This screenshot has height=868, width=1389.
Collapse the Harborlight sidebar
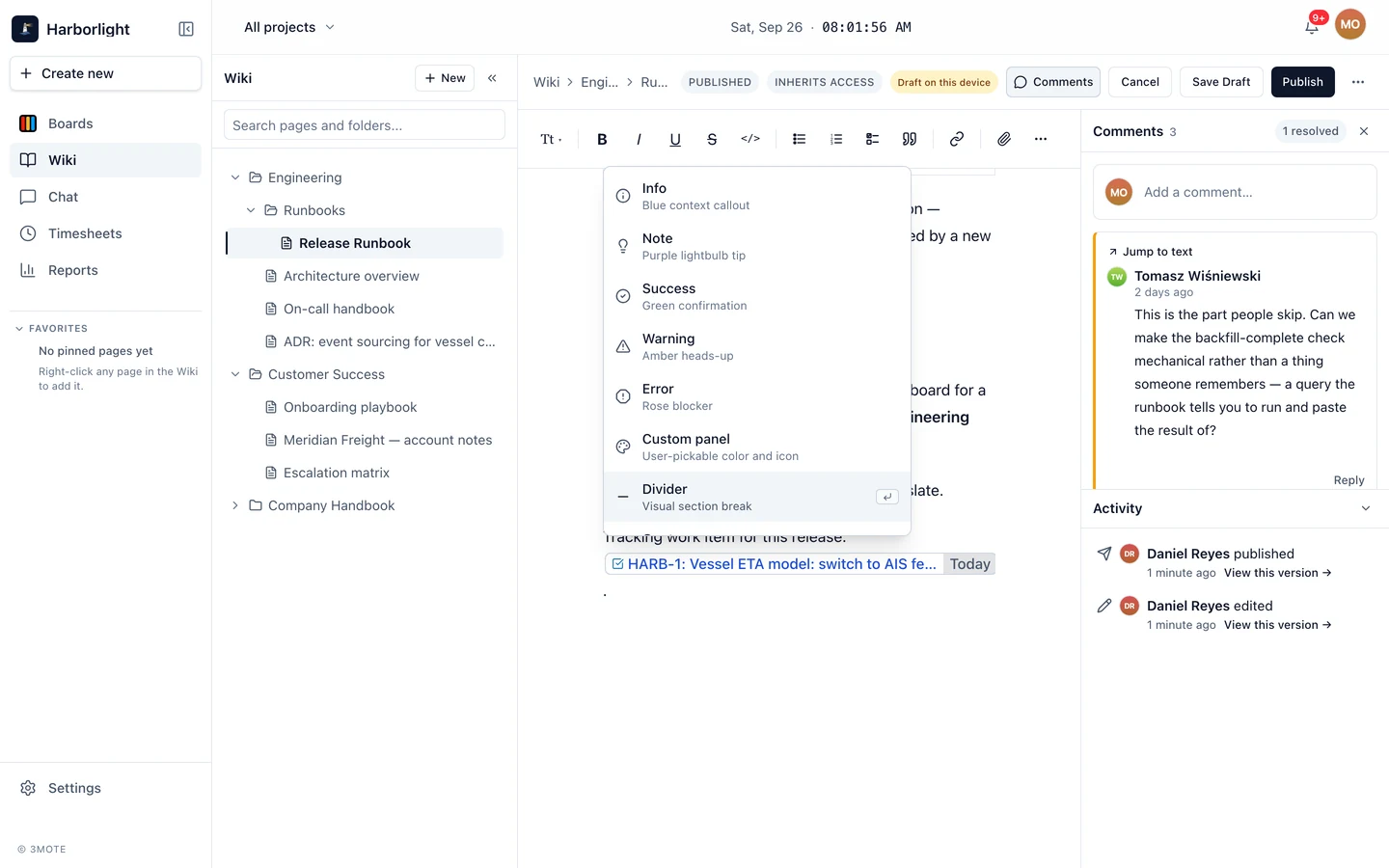[186, 29]
